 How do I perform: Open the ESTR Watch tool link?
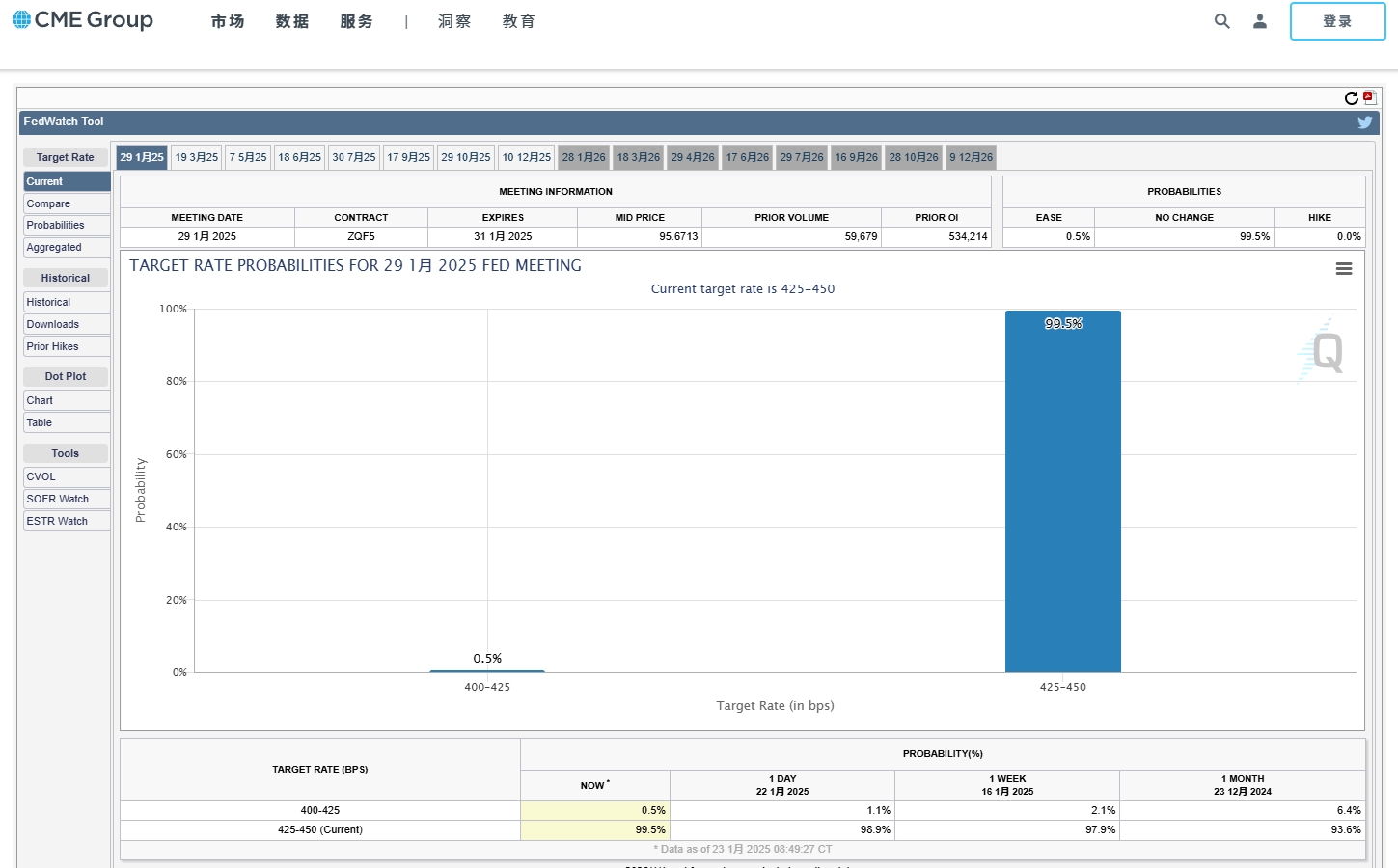click(x=67, y=521)
